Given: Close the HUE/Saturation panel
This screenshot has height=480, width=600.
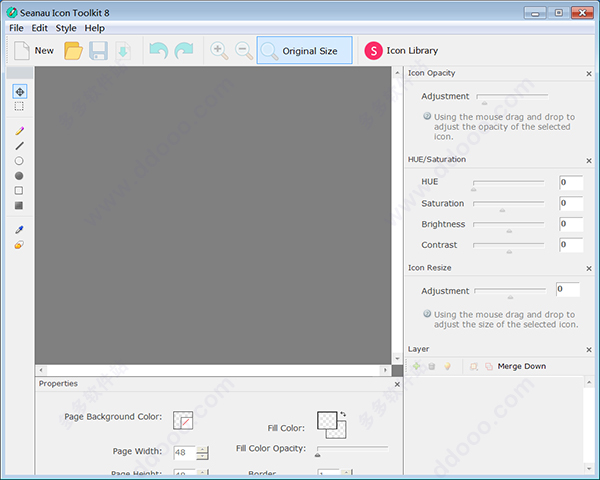Looking at the screenshot, I should (589, 161).
